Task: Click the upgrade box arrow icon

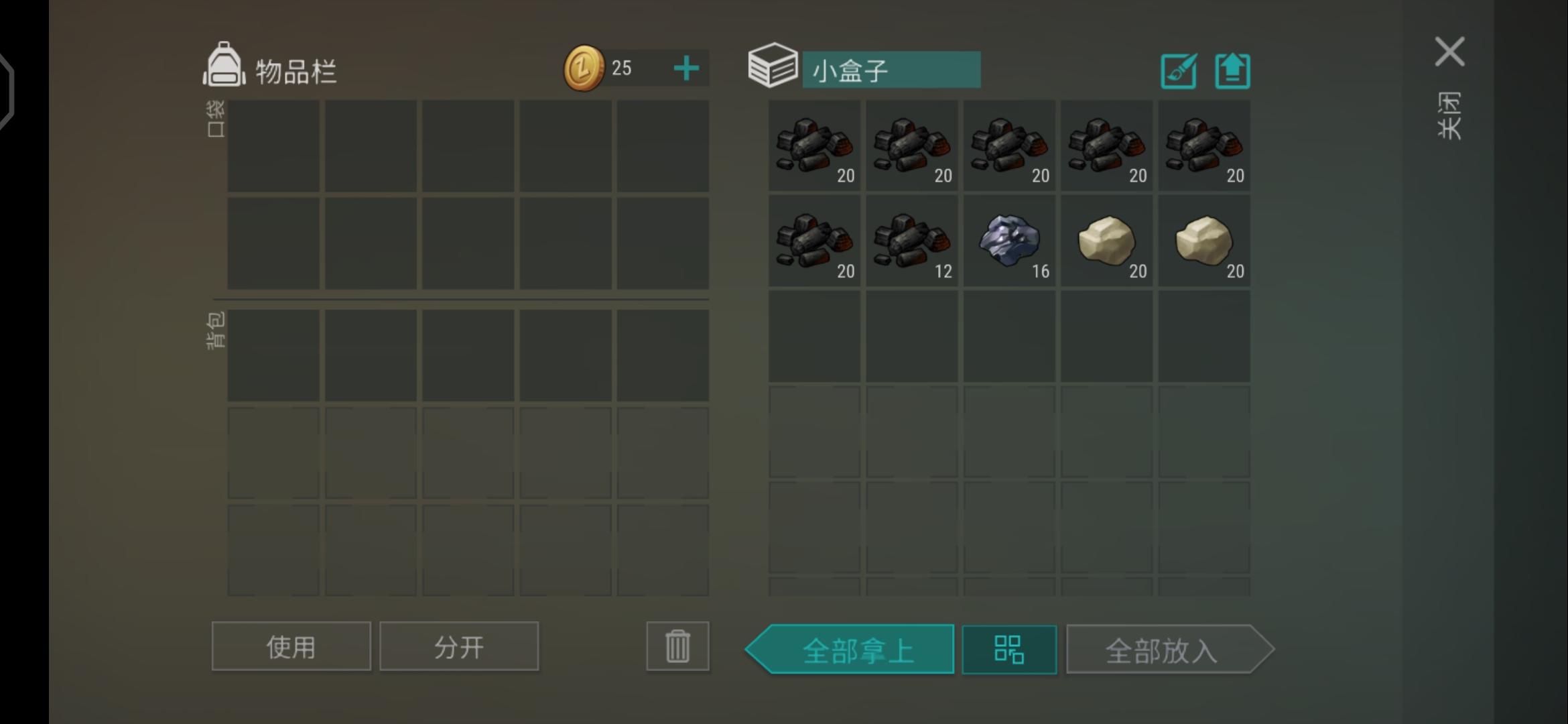Action: click(1232, 71)
